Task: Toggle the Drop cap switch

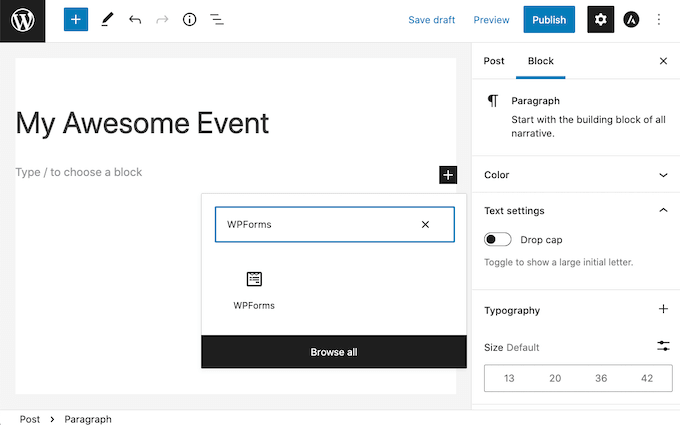Action: click(497, 239)
